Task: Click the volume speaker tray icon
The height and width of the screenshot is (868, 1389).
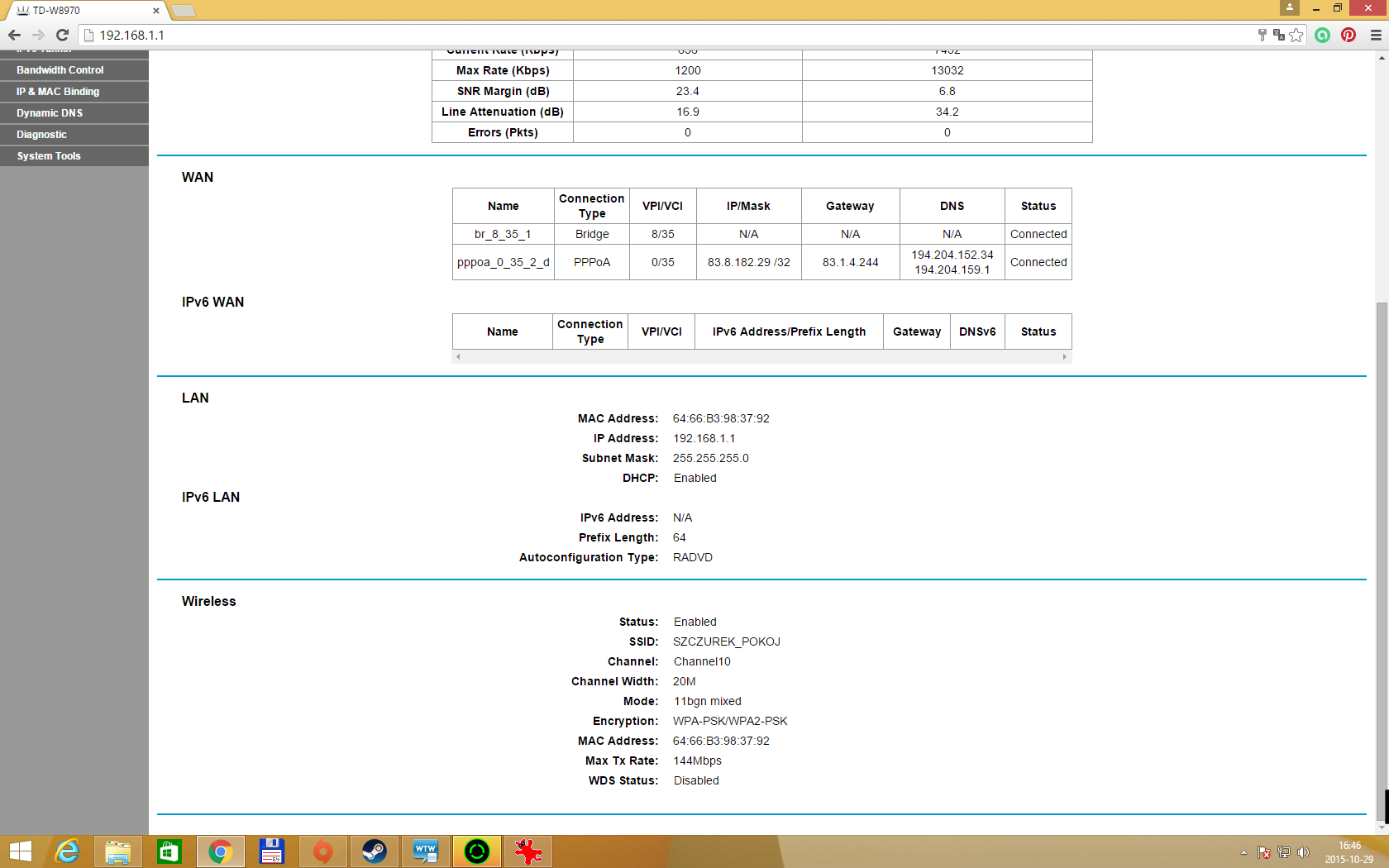Action: click(1304, 852)
